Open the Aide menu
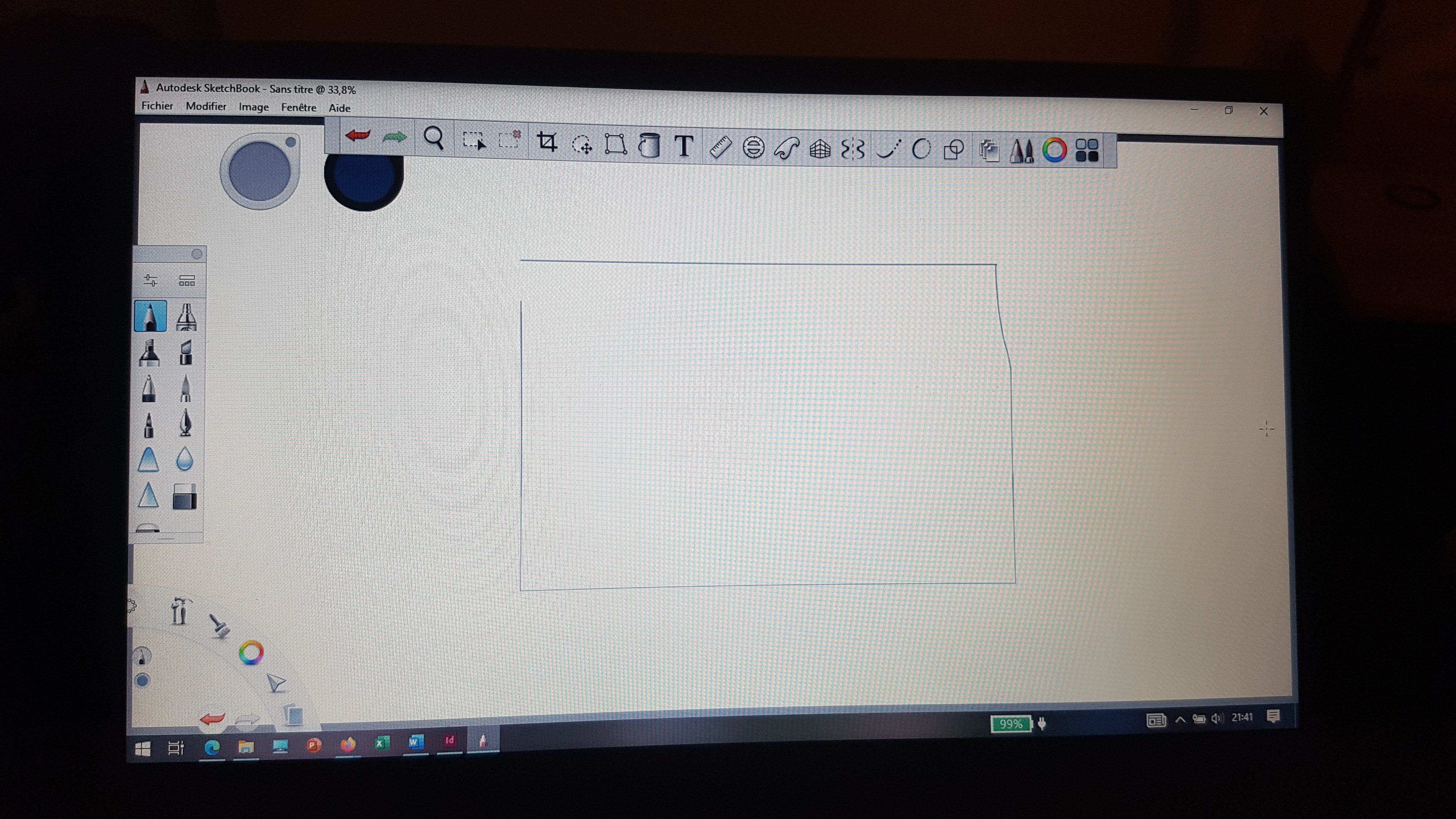Viewport: 1456px width, 819px height. pos(339,108)
